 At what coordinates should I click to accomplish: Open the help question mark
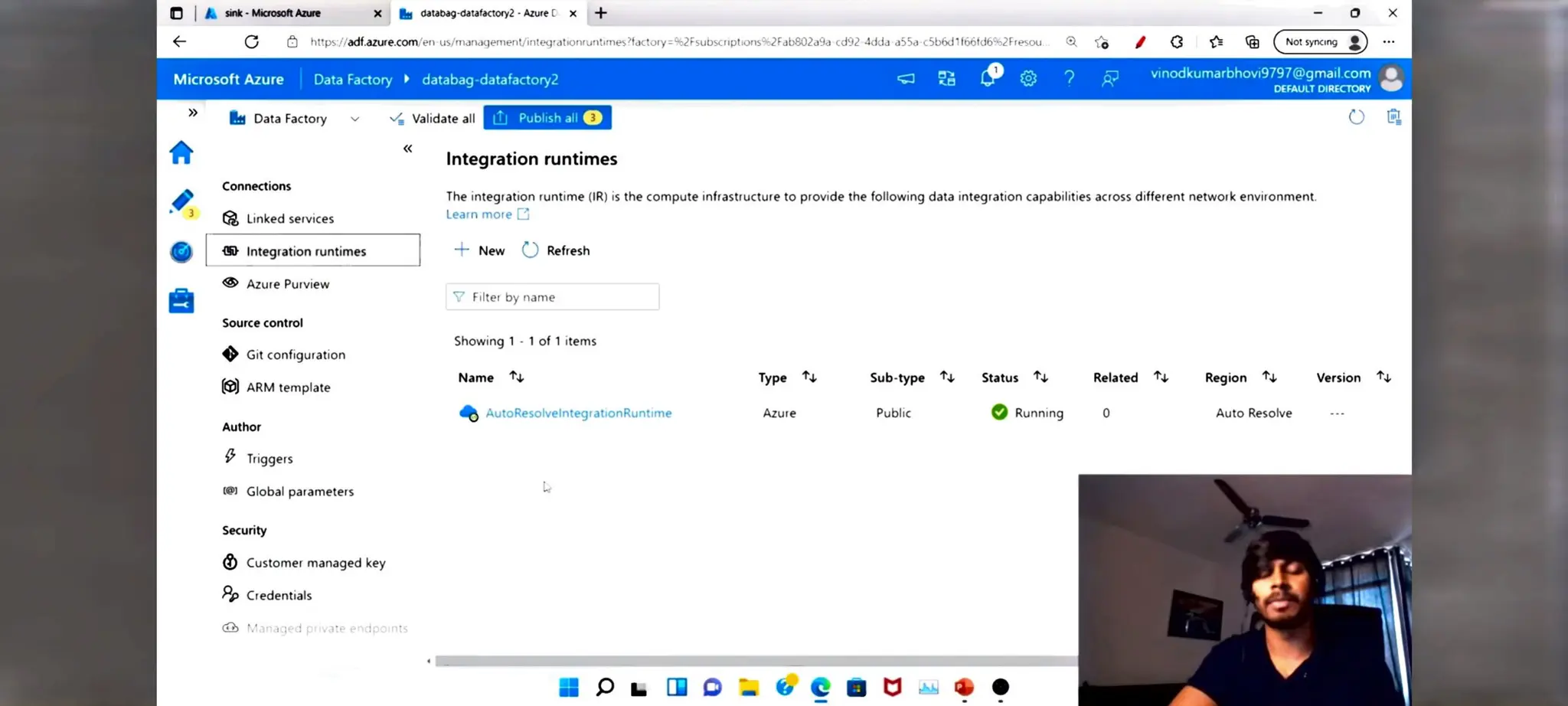point(1069,78)
